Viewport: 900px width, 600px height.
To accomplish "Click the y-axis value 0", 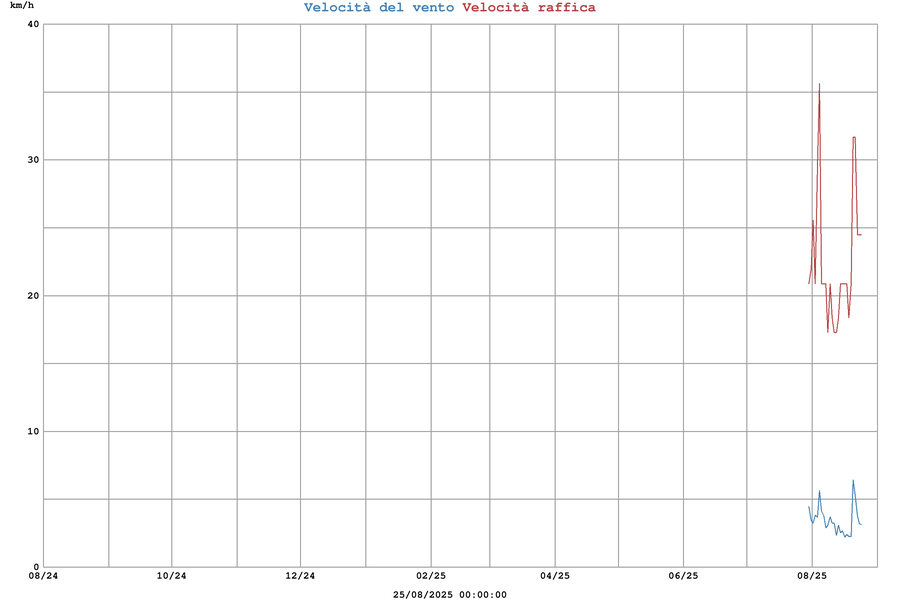I will (36, 567).
